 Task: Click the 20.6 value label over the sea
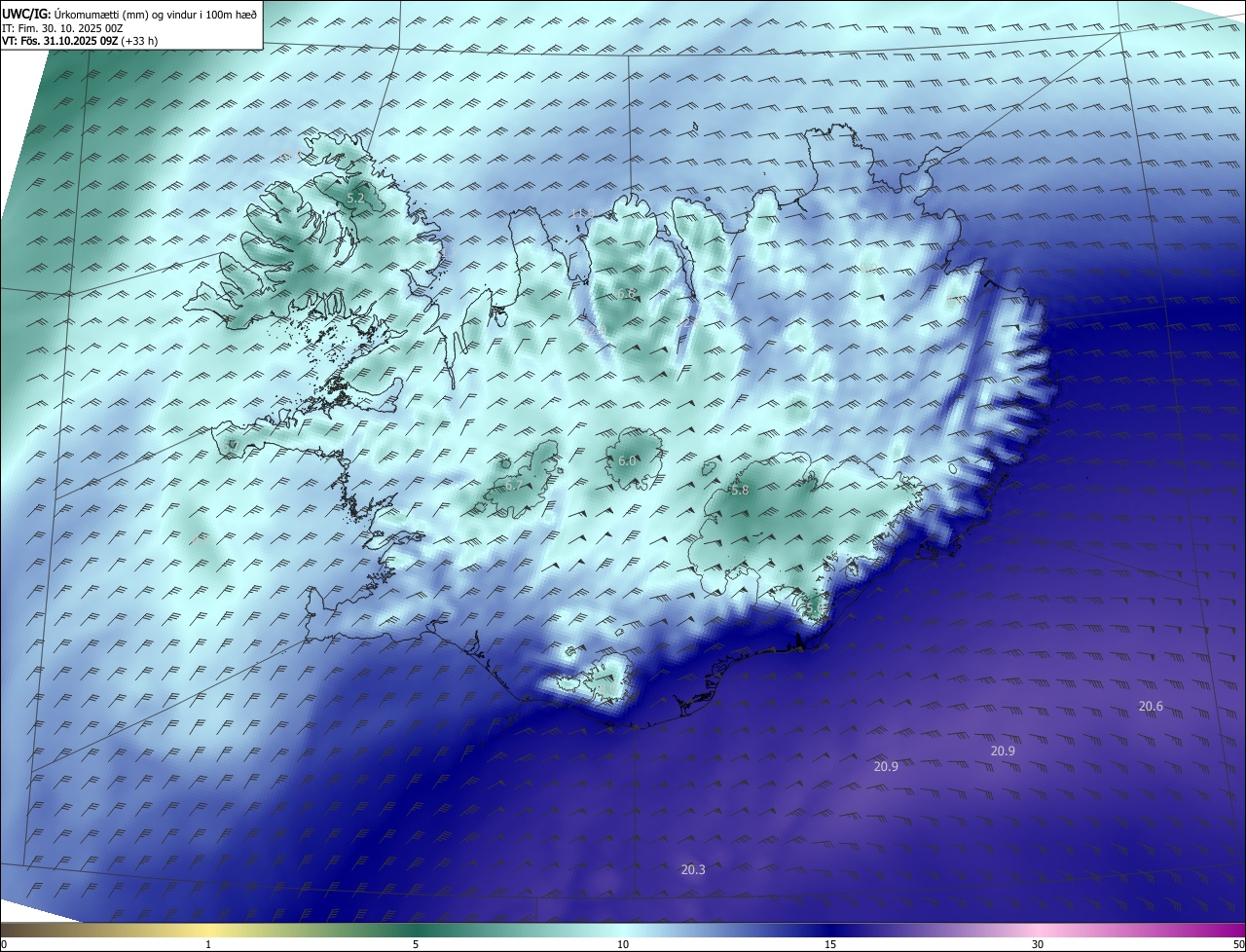pos(1151,706)
